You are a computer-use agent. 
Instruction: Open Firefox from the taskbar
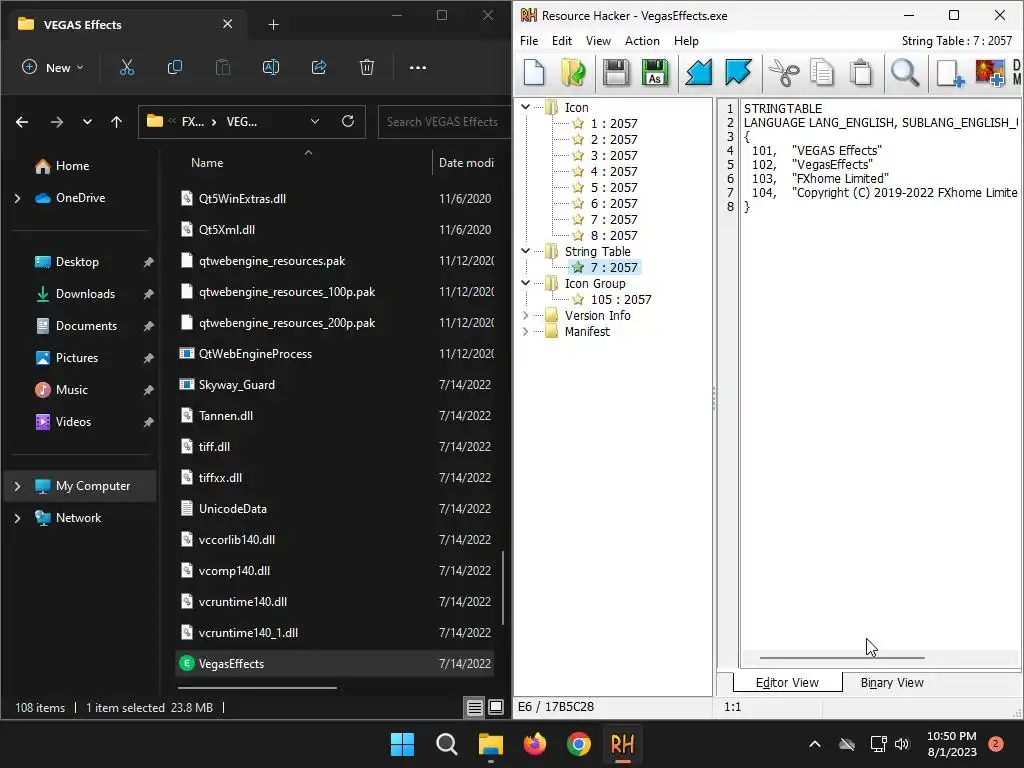pos(535,744)
